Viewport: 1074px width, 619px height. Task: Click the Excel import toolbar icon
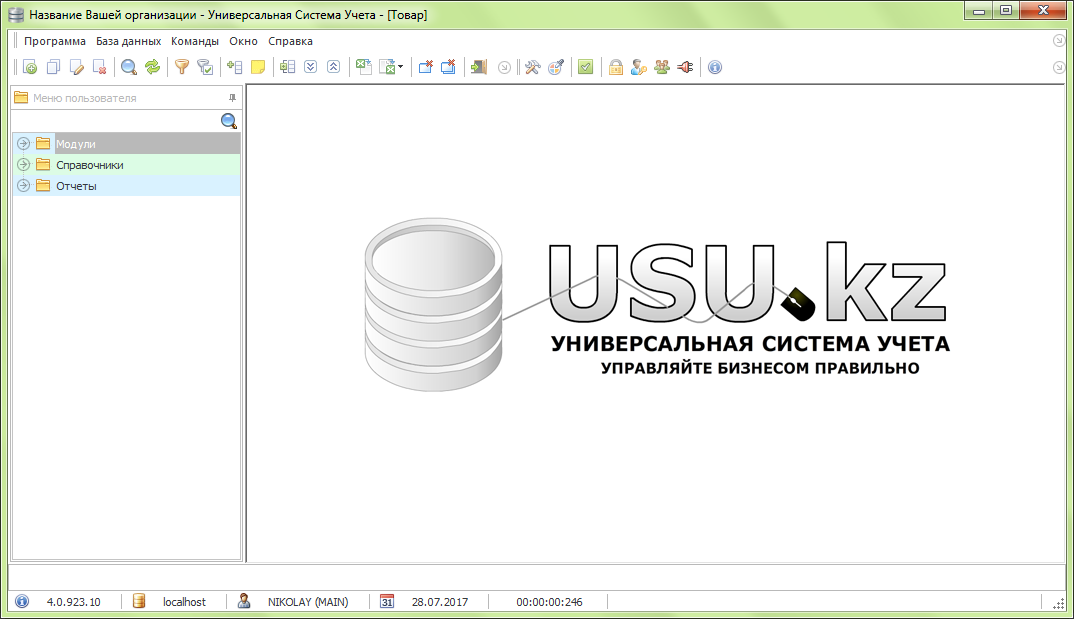click(x=364, y=67)
